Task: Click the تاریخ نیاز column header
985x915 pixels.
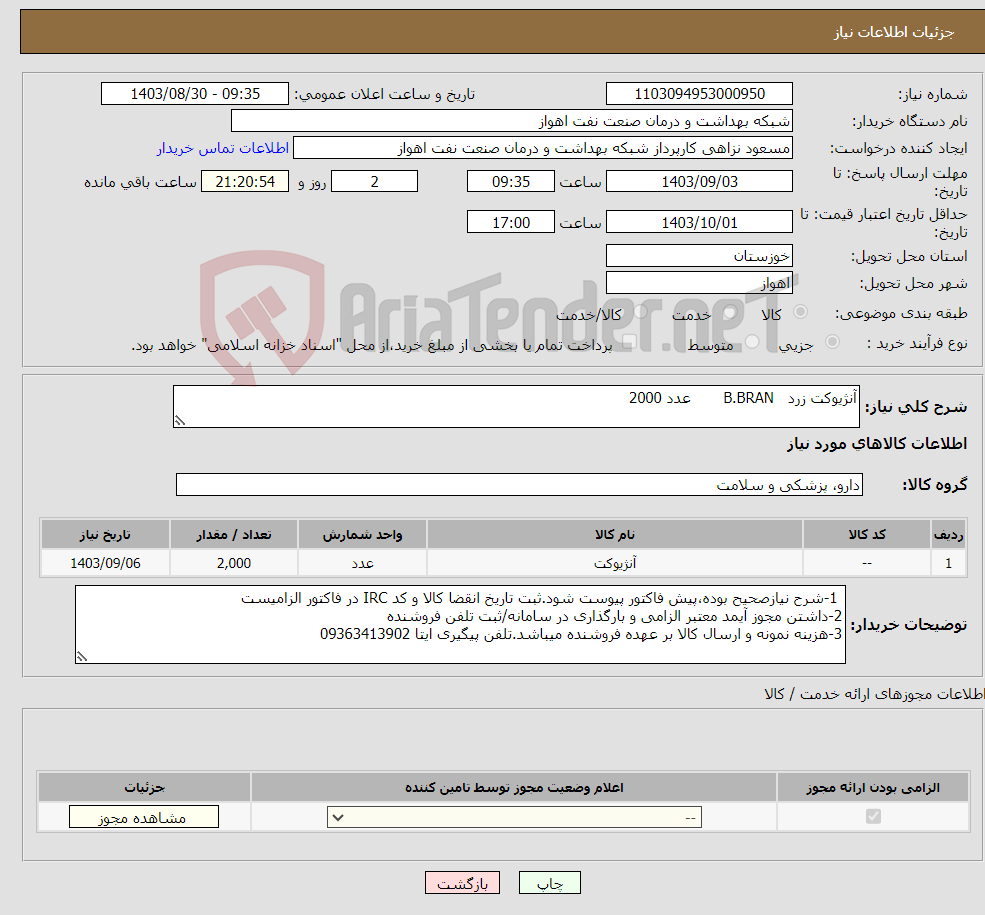Action: click(106, 534)
